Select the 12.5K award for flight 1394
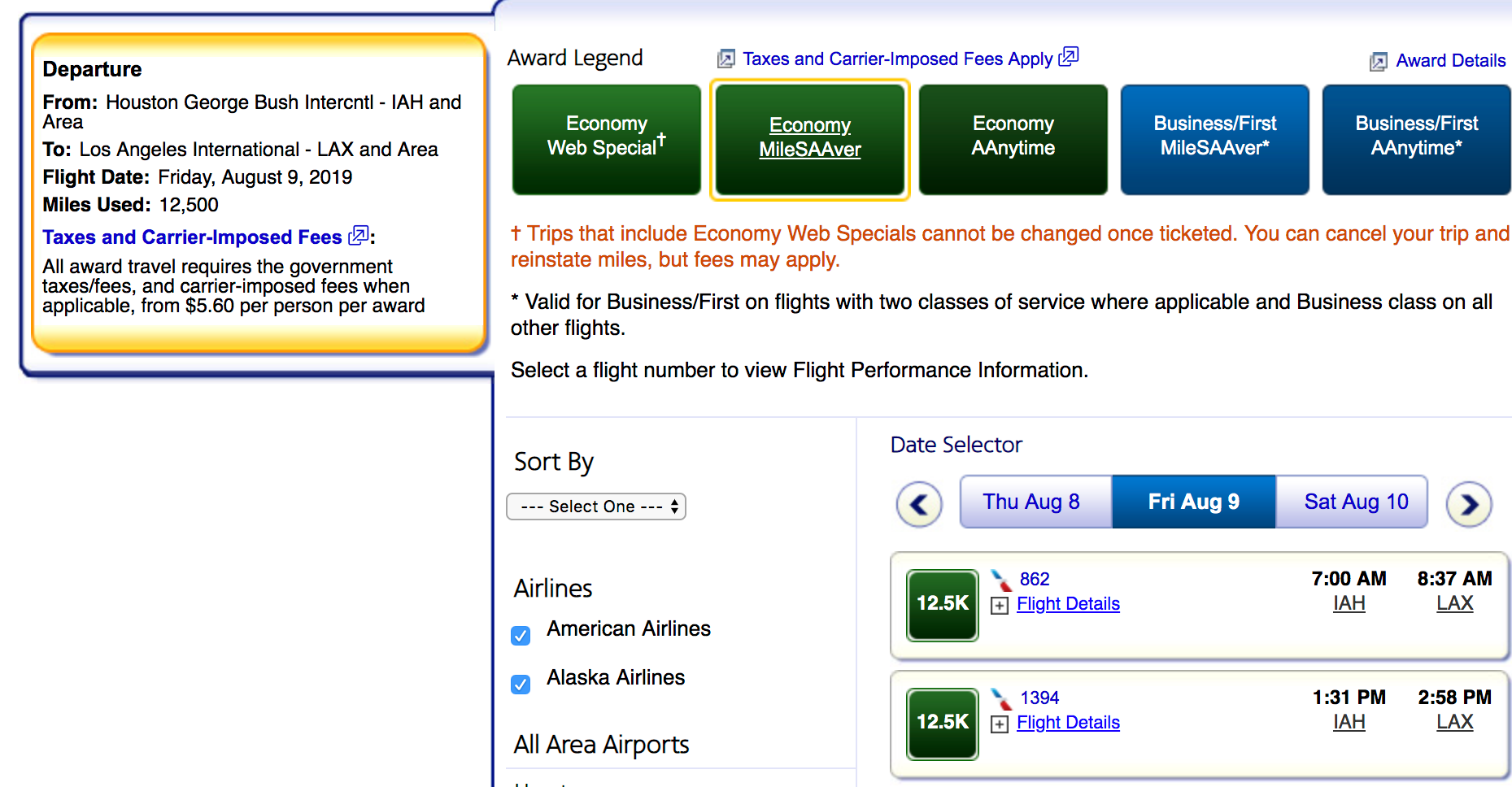This screenshot has width=1512, height=787. [x=942, y=723]
